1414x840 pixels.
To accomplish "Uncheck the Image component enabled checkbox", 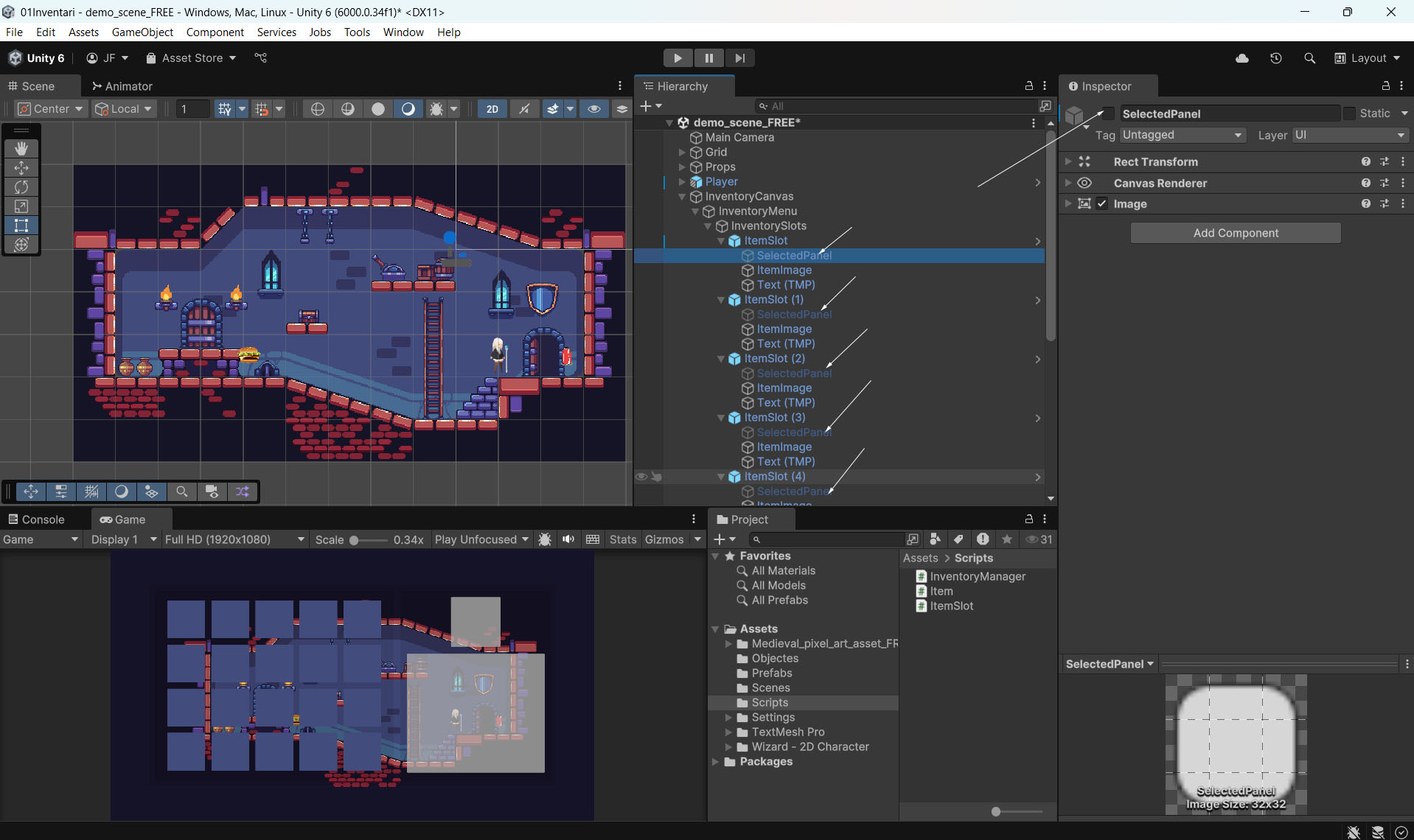I will 1102,204.
